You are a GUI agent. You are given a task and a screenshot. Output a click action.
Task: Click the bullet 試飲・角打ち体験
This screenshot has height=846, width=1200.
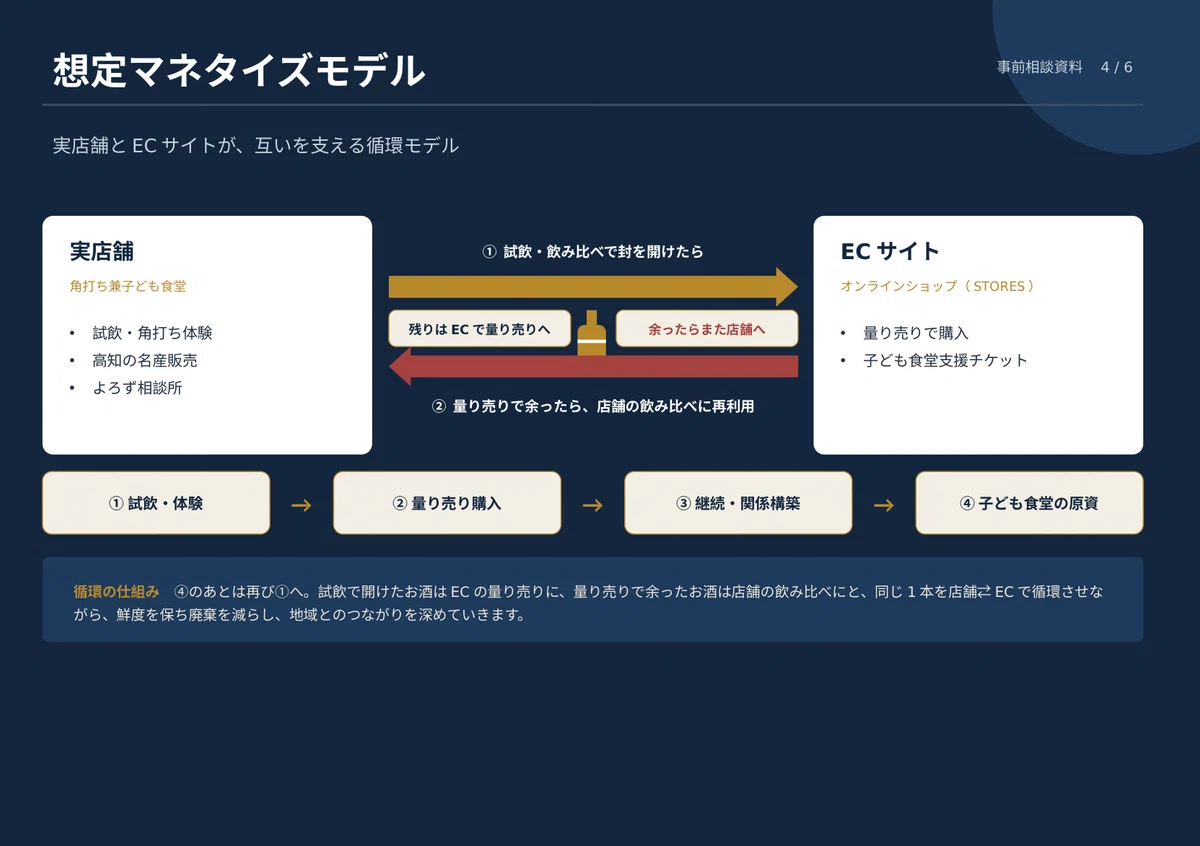click(152, 333)
